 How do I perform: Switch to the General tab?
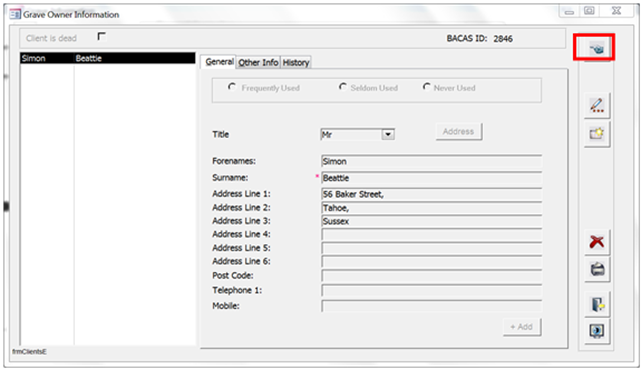click(219, 62)
